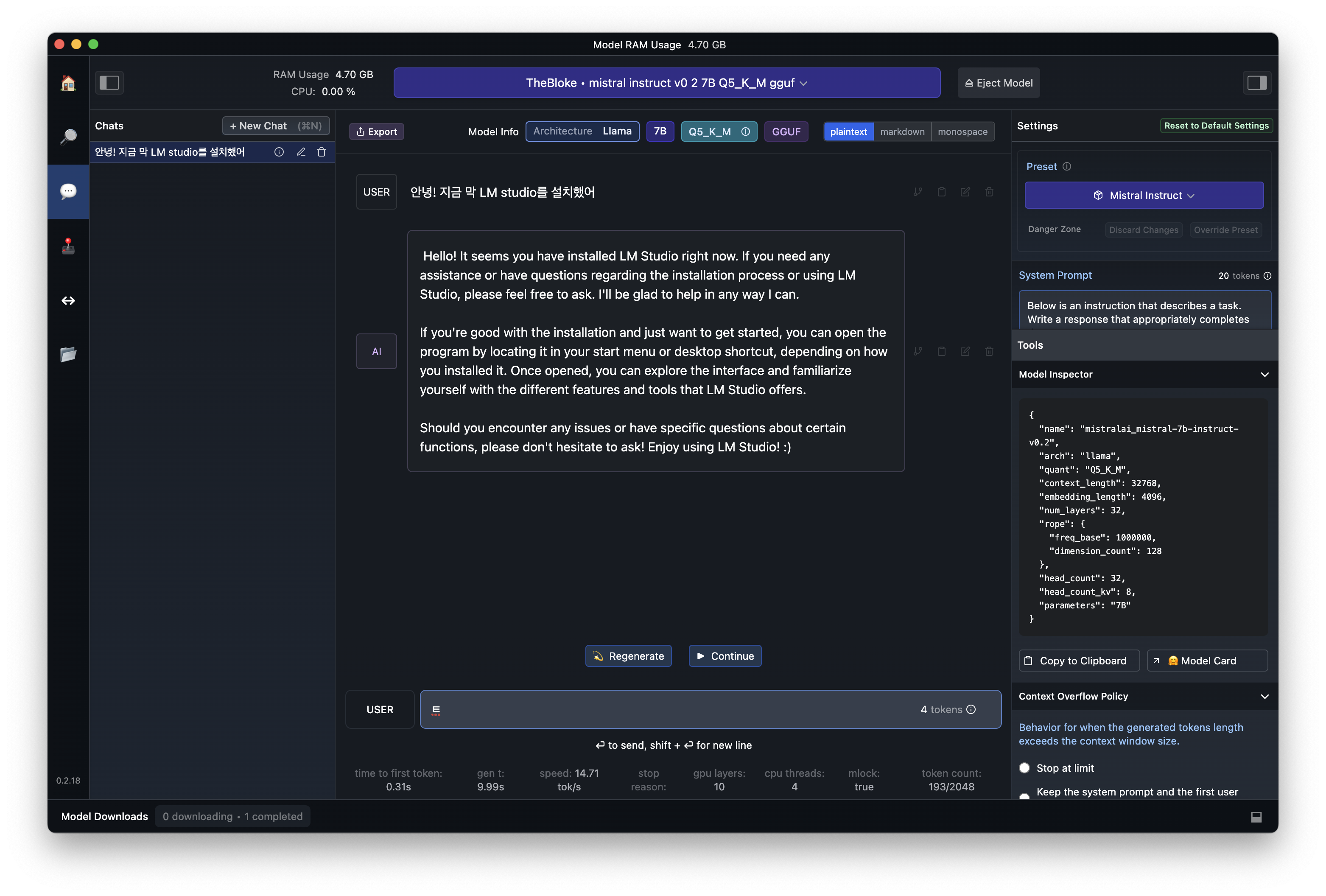Image resolution: width=1326 pixels, height=896 pixels.
Task: Rename chat with pencil icon
Action: pos(301,152)
